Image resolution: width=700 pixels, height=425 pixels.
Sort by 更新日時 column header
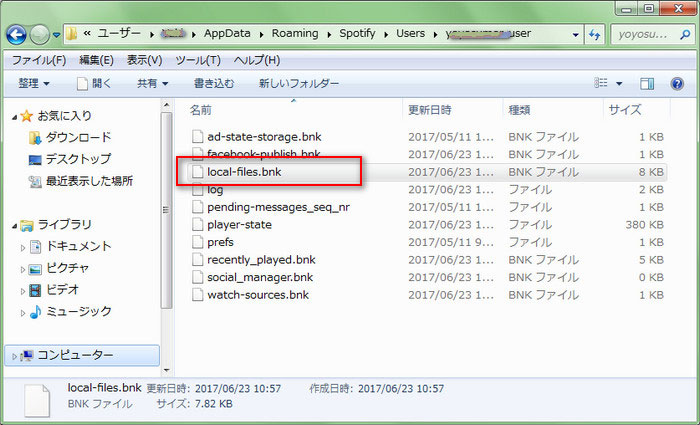(429, 110)
